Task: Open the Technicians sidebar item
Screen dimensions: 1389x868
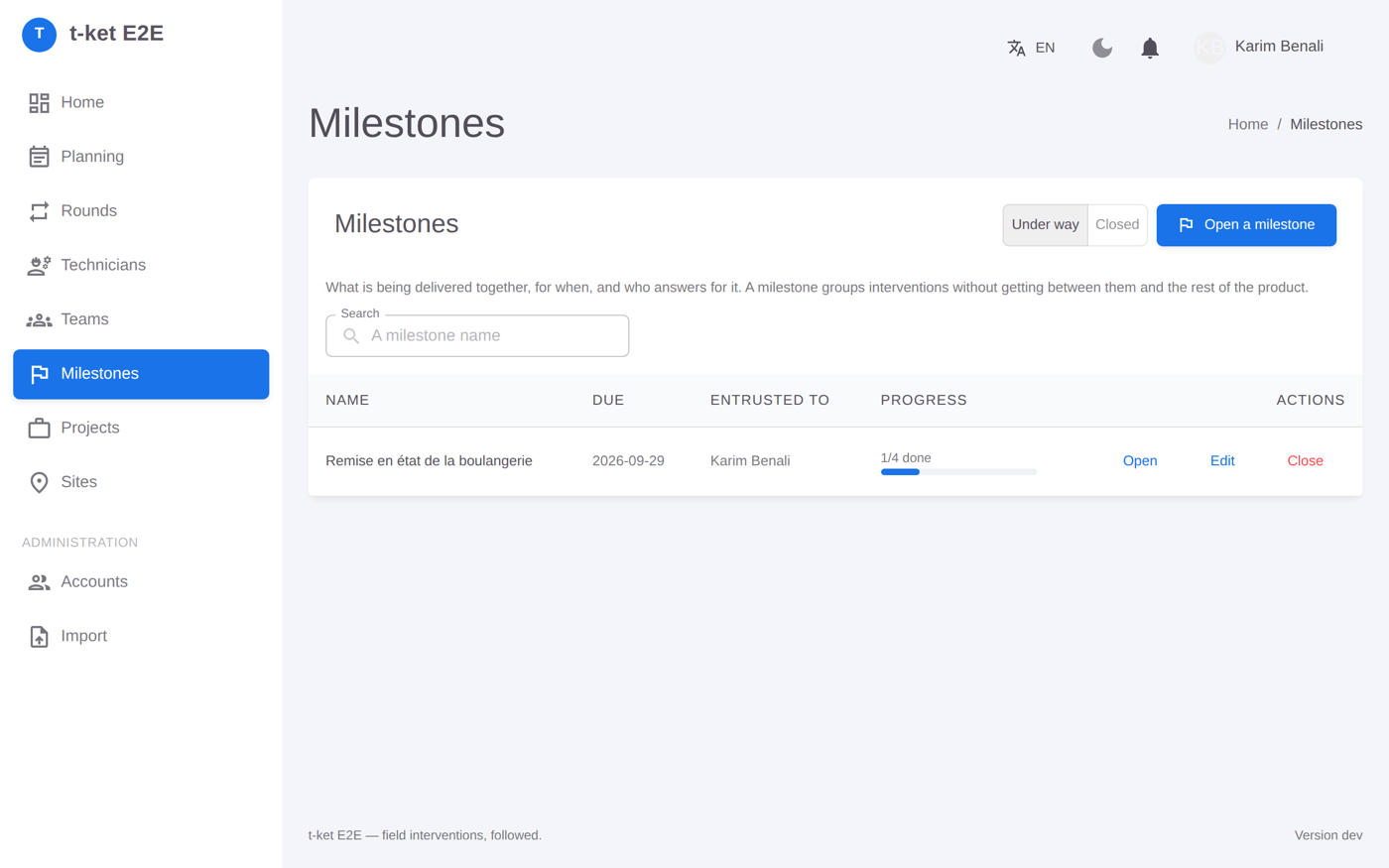Action: pos(141,265)
